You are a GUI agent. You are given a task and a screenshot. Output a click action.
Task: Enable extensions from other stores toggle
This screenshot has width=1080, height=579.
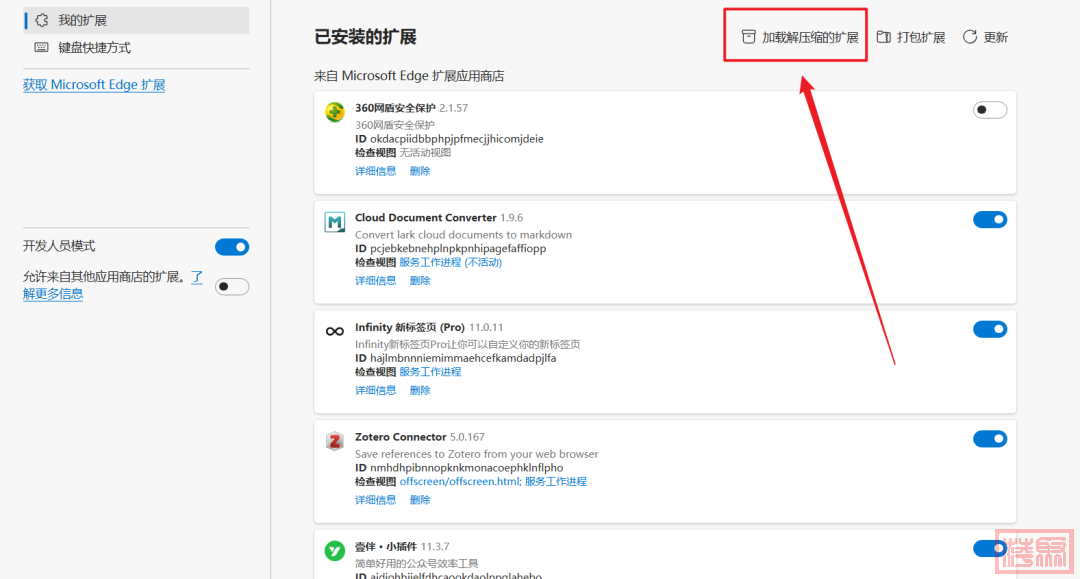point(232,286)
